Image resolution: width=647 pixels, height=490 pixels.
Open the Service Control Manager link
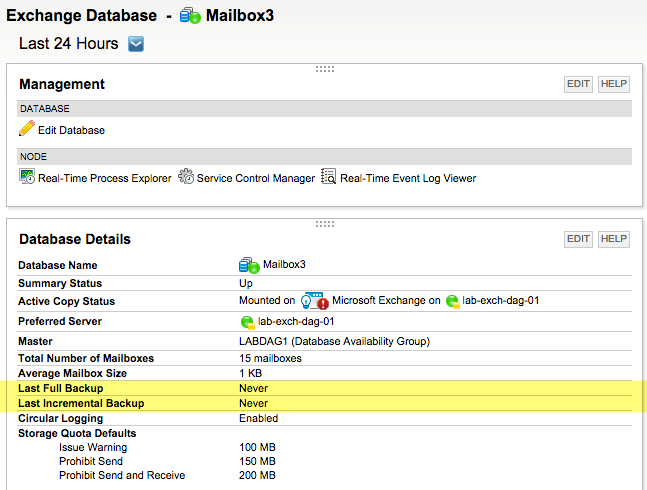coord(255,178)
